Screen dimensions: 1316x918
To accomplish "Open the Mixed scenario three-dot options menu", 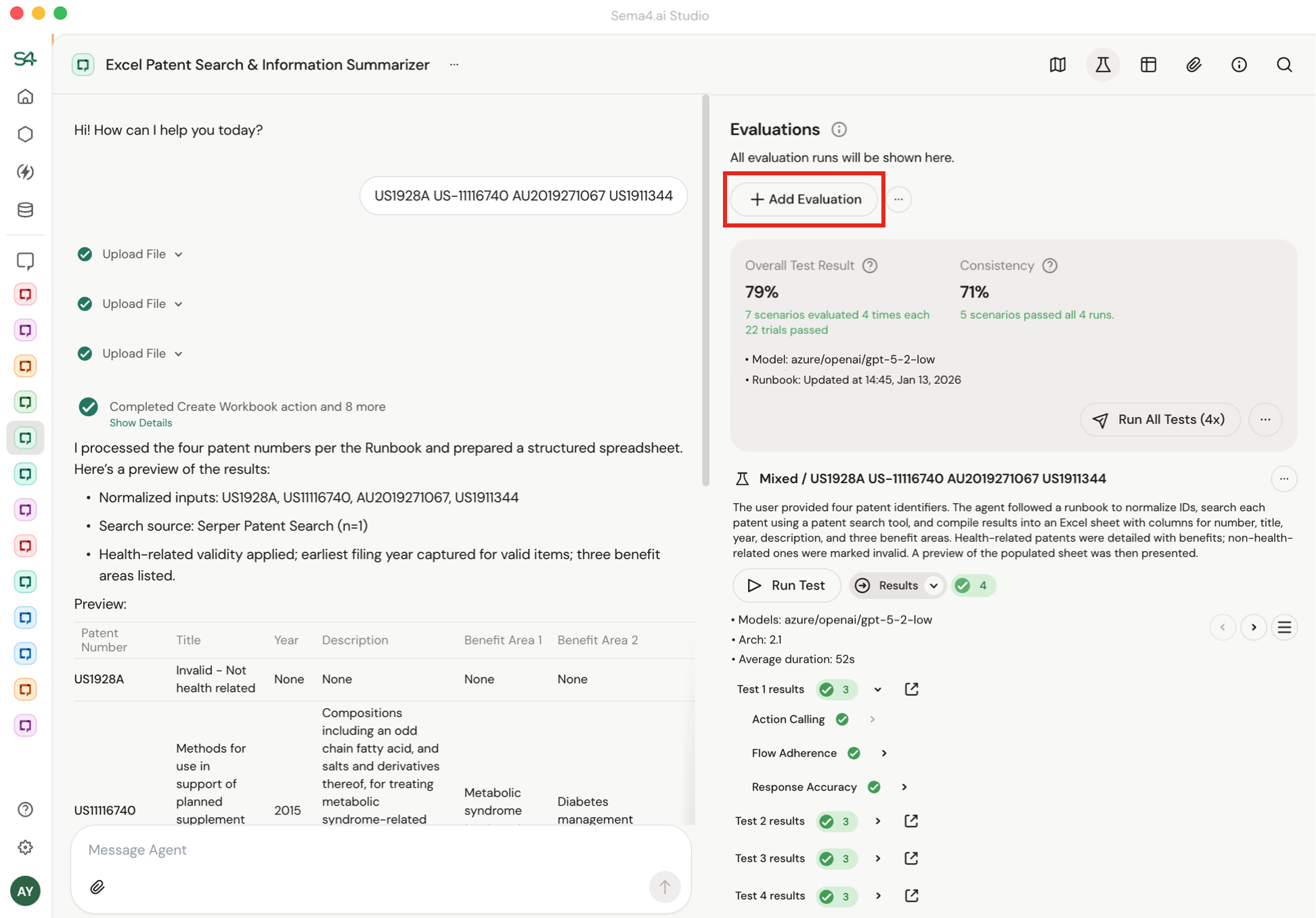I will coord(1284,479).
